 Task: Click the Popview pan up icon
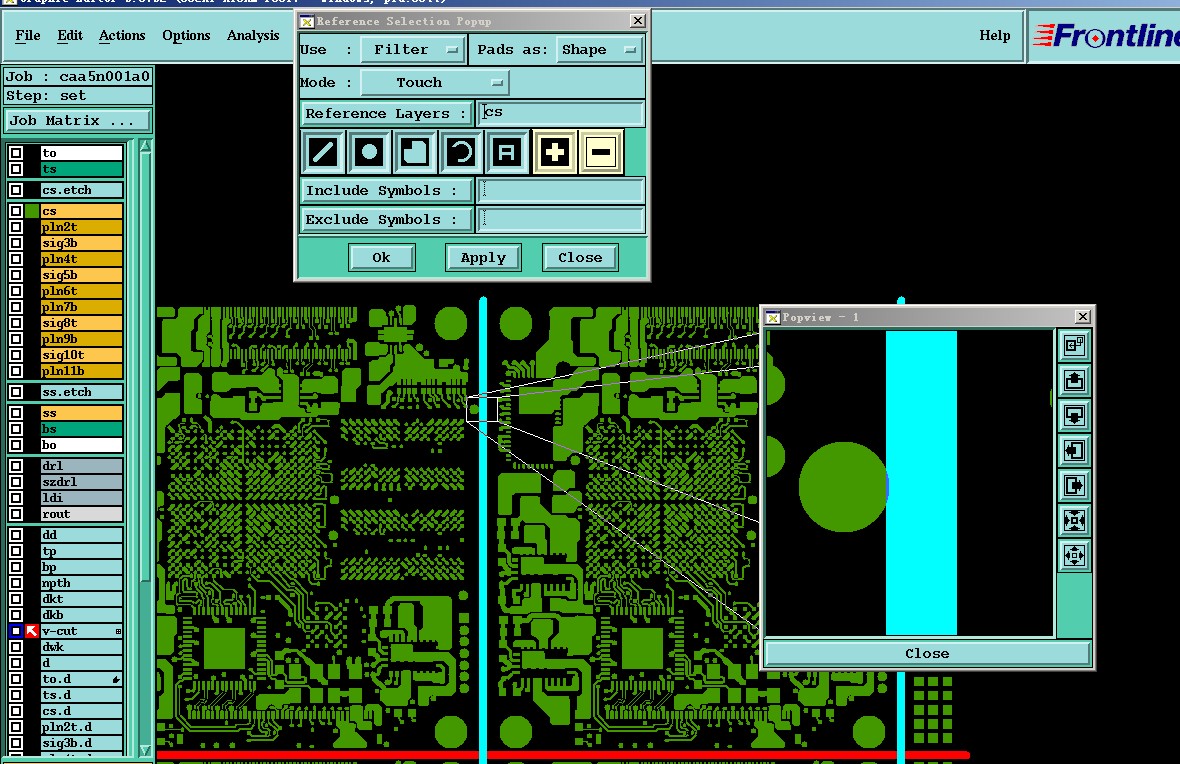coord(1074,380)
